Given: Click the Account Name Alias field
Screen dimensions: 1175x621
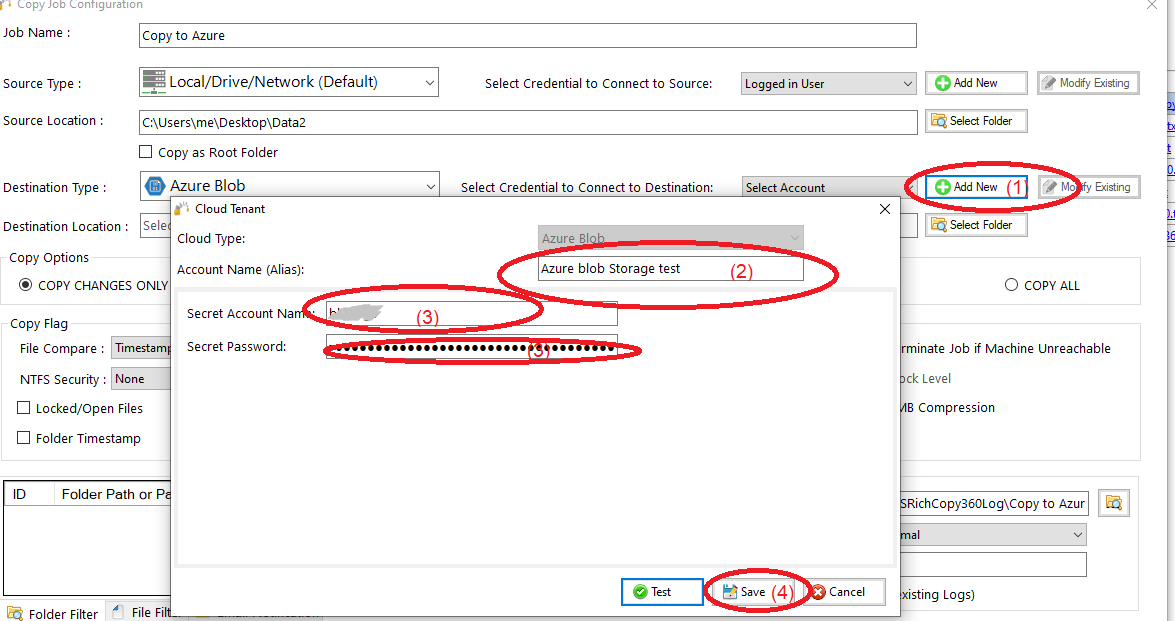Looking at the screenshot, I should pos(671,268).
